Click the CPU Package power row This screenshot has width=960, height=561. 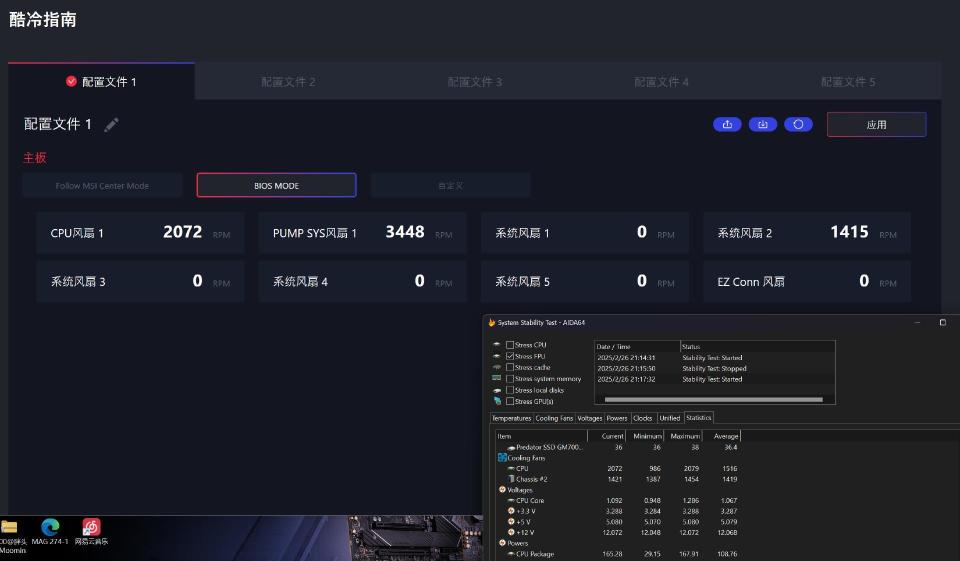[618, 554]
